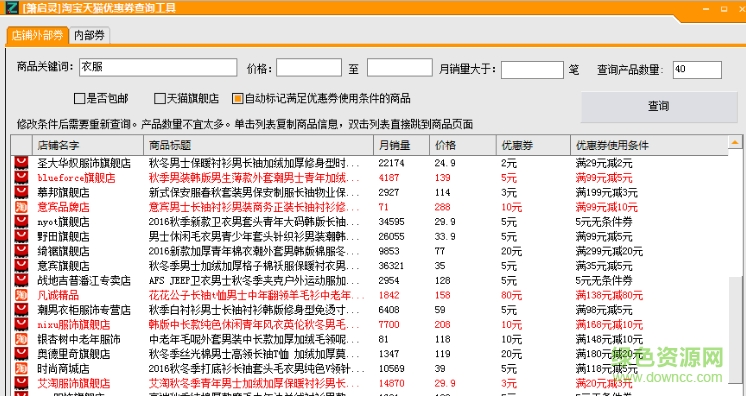Click Tmall icon beside 战地吉普潘江专卖店
Viewport: 746px width, 396px height.
point(21,281)
